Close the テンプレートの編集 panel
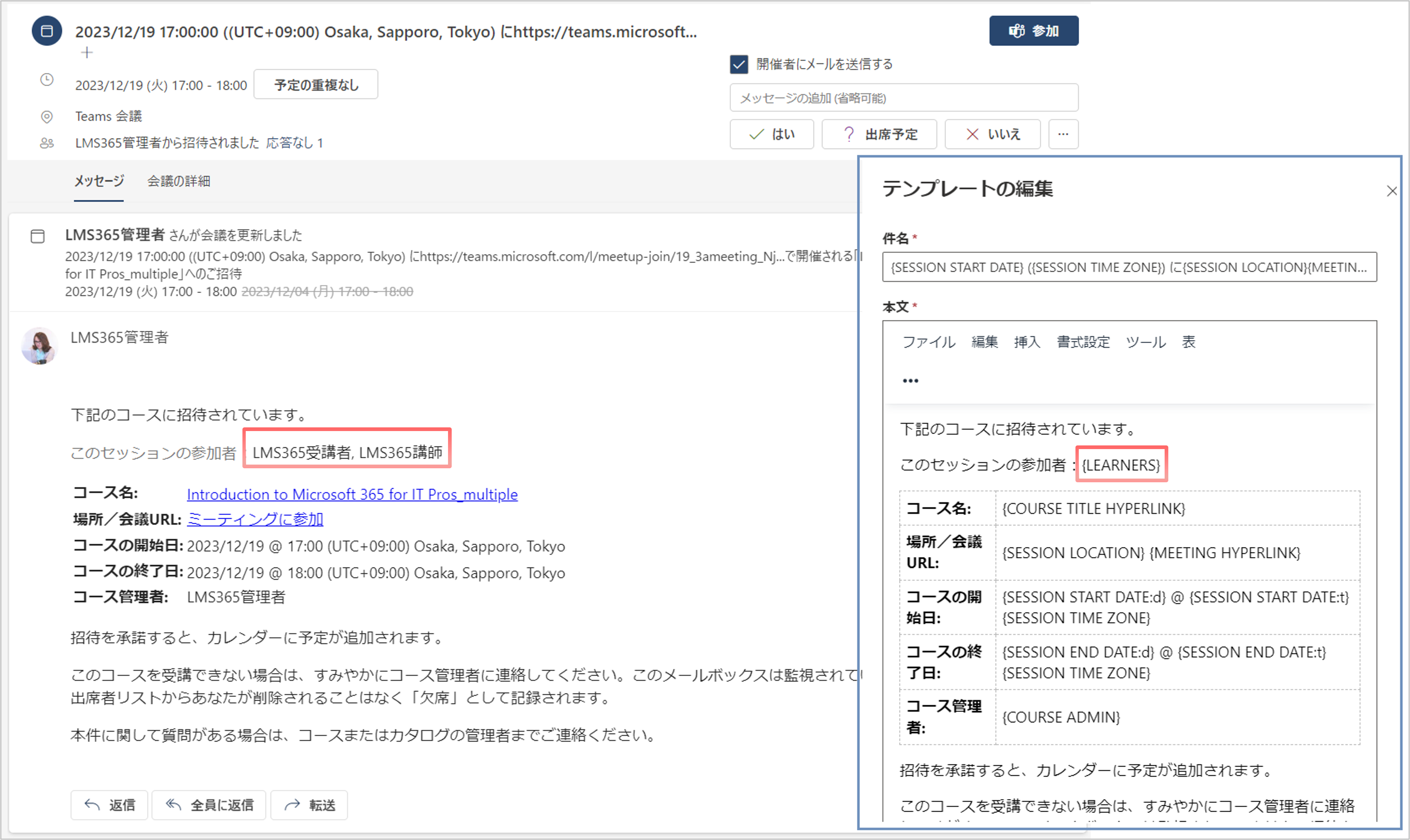The height and width of the screenshot is (840, 1410). point(1392,191)
